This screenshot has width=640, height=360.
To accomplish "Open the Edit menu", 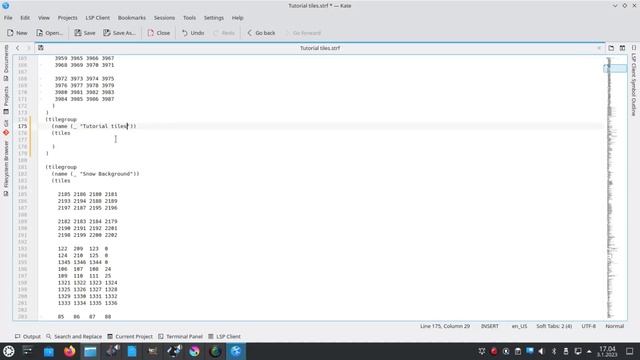I will click(25, 18).
